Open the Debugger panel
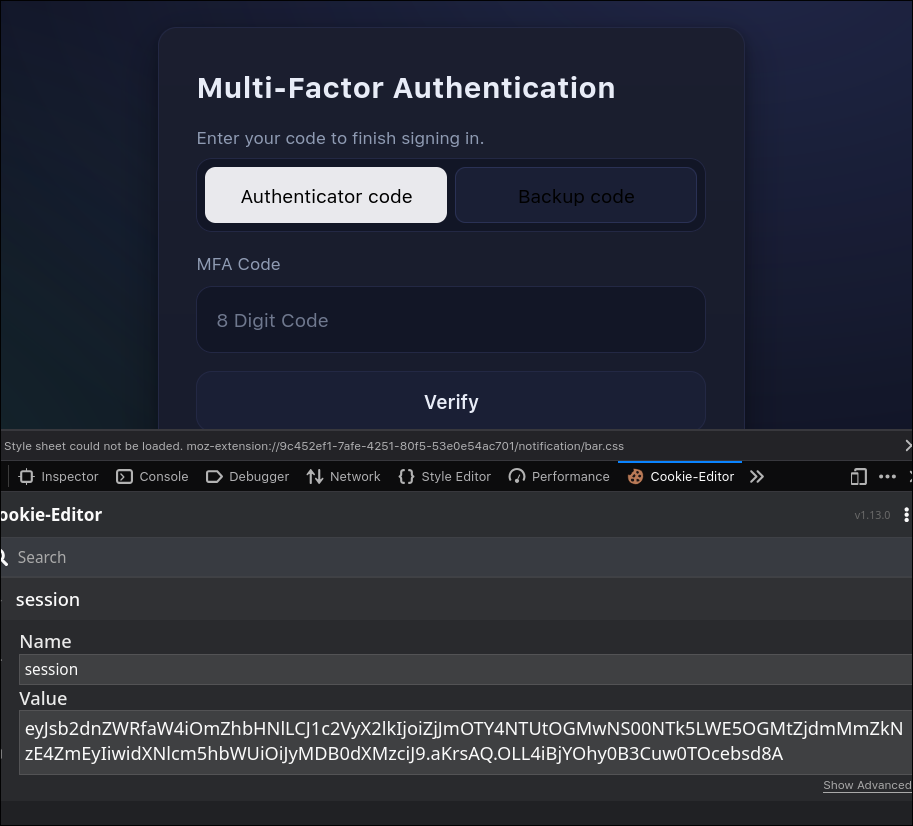The width and height of the screenshot is (913, 826). tap(247, 477)
